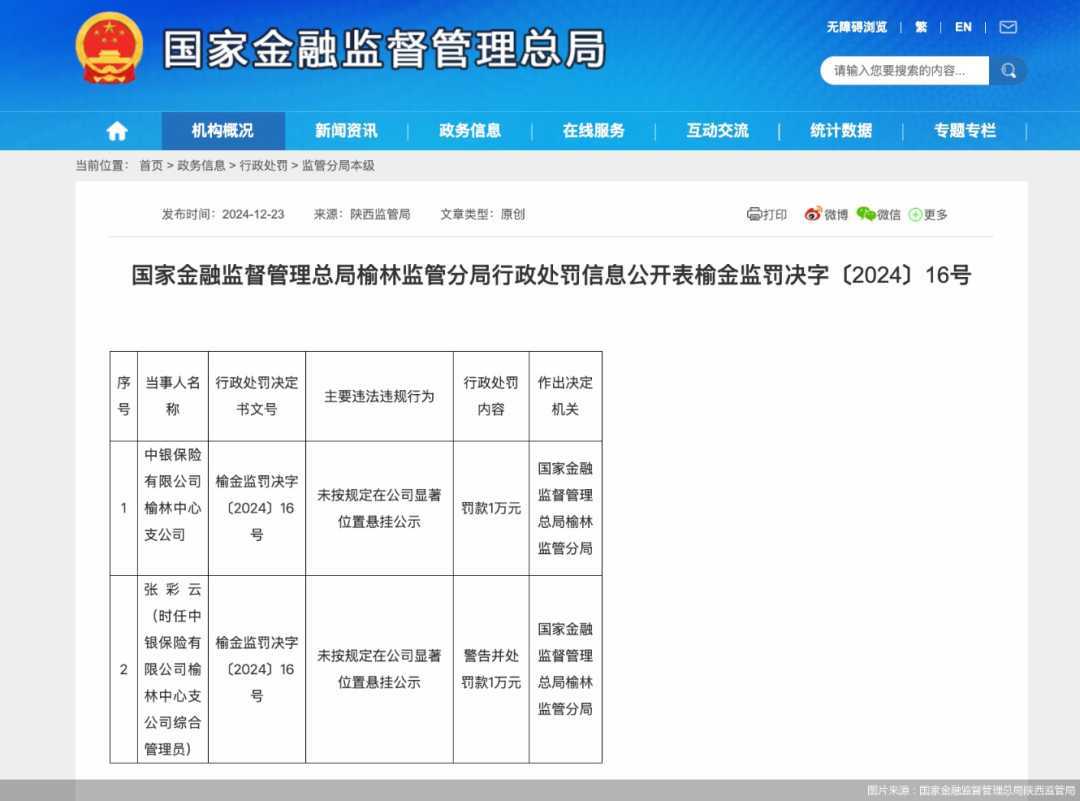1080x801 pixels.
Task: Open 无障碍浏览 accessibility link
Action: tap(856, 27)
